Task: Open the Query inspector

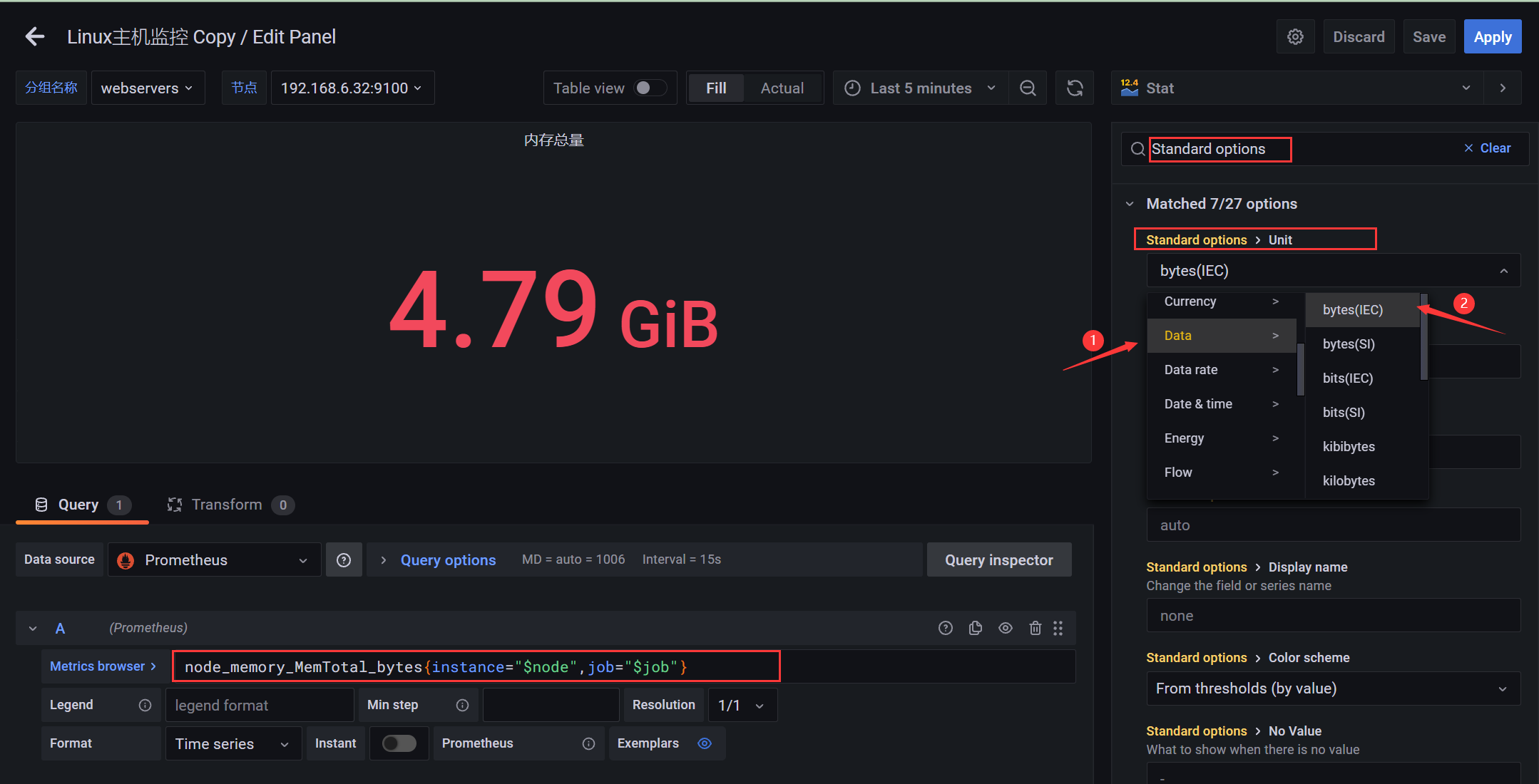Action: tap(999, 560)
